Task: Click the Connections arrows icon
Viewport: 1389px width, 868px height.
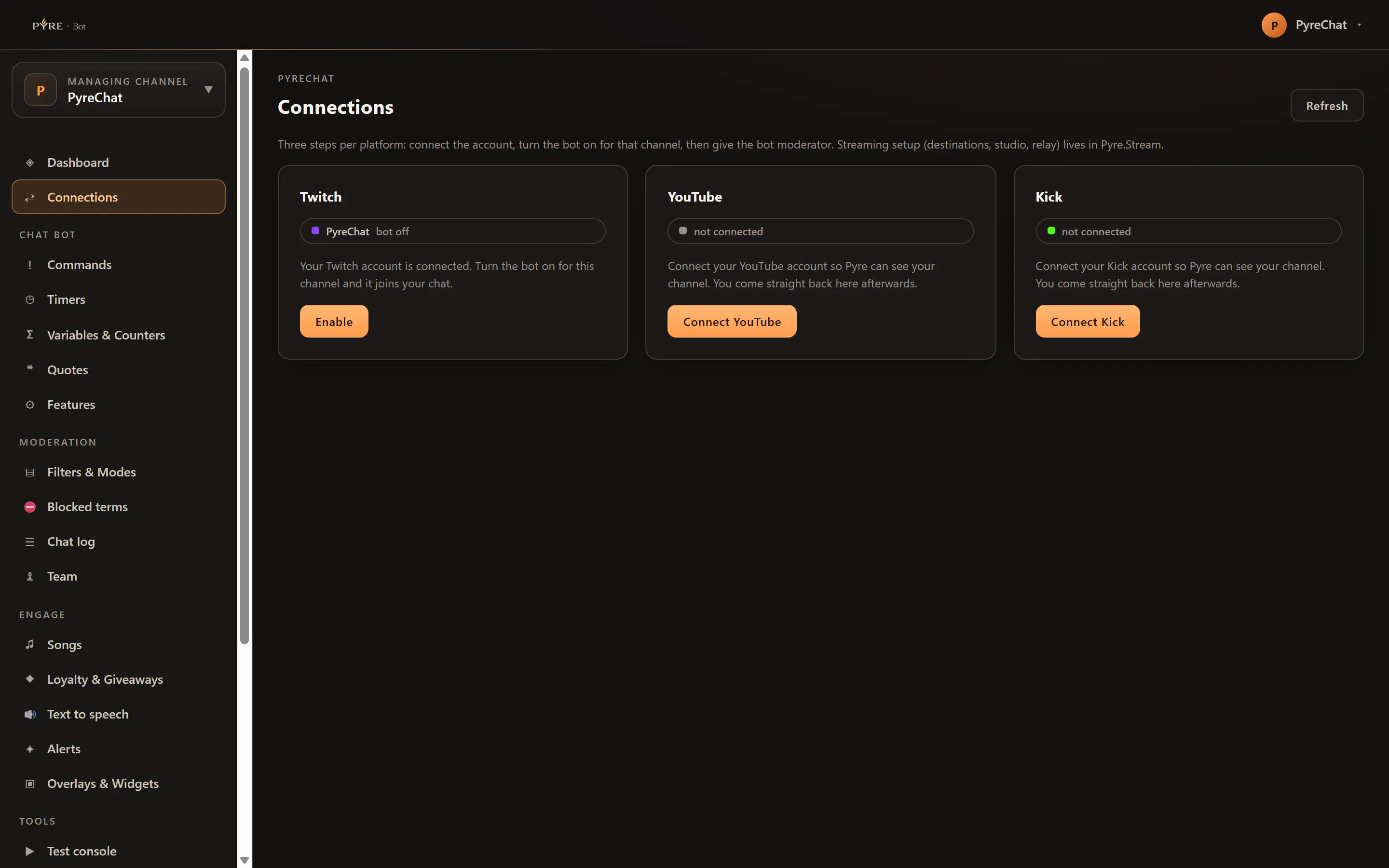Action: tap(30, 198)
